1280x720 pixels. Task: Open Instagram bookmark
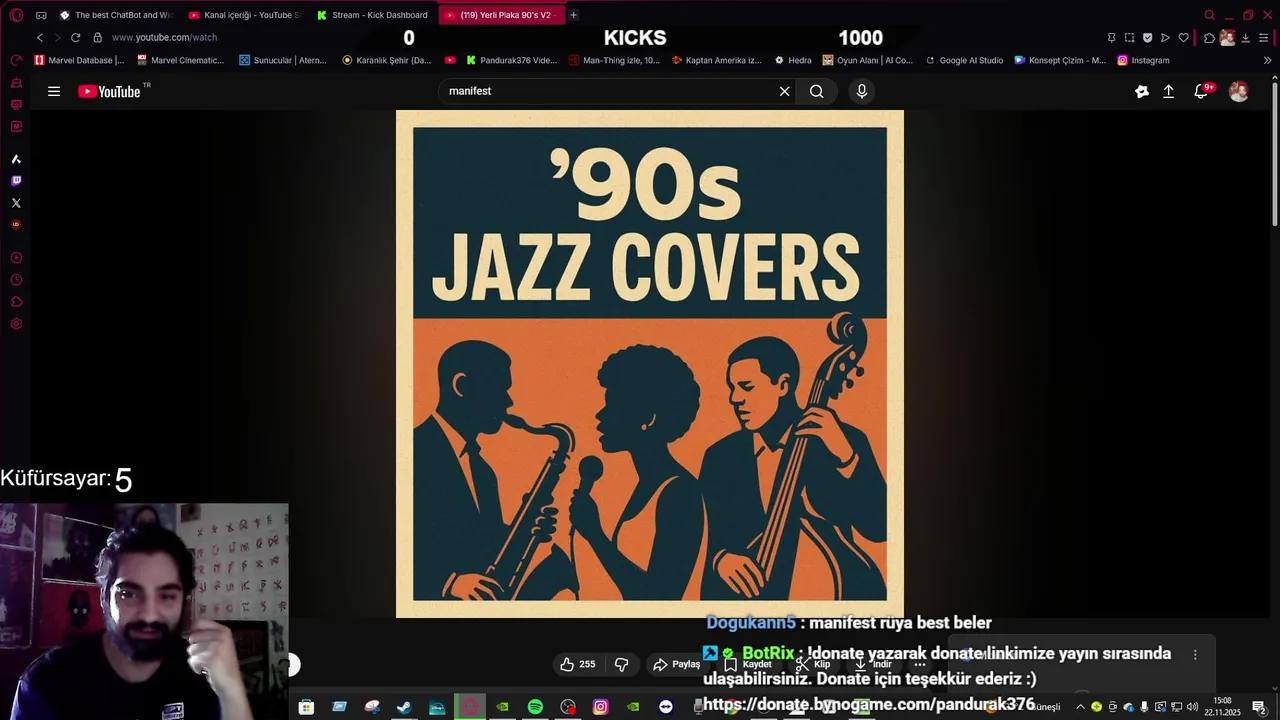1143,60
